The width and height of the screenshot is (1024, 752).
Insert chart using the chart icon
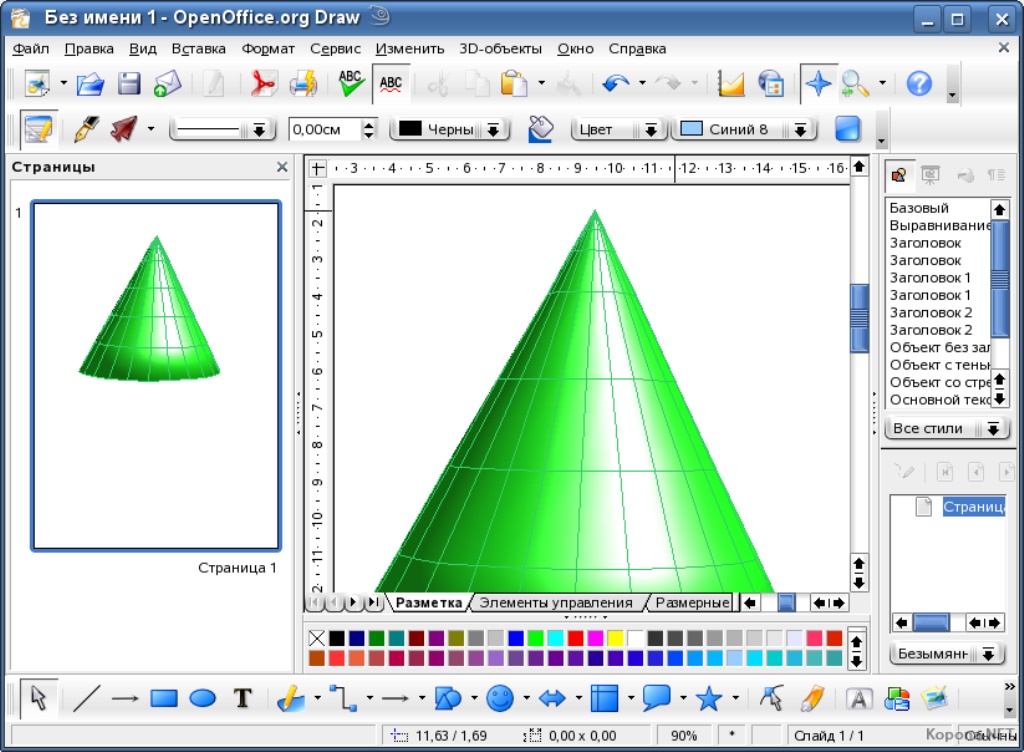(731, 84)
